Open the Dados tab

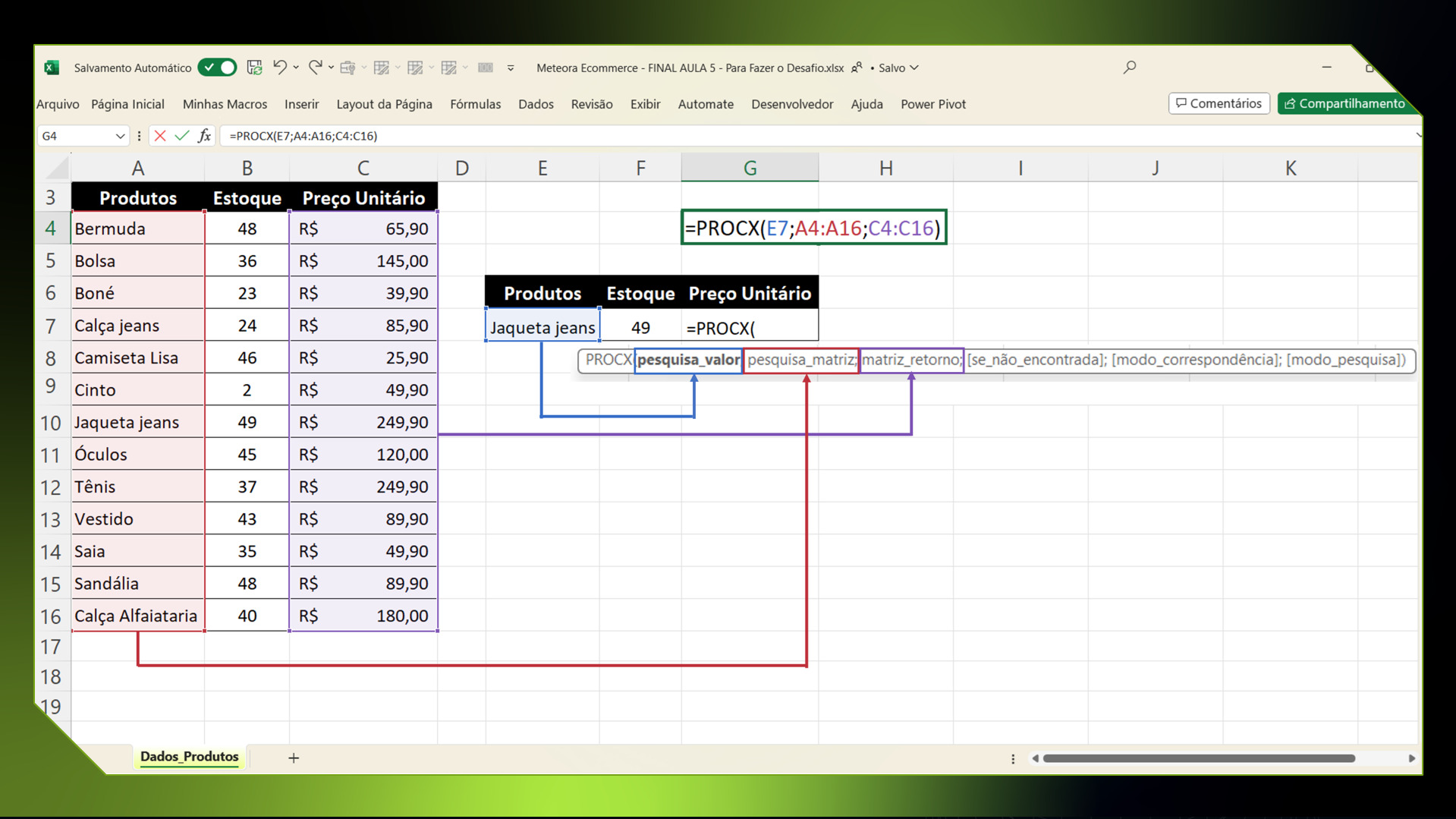(536, 104)
